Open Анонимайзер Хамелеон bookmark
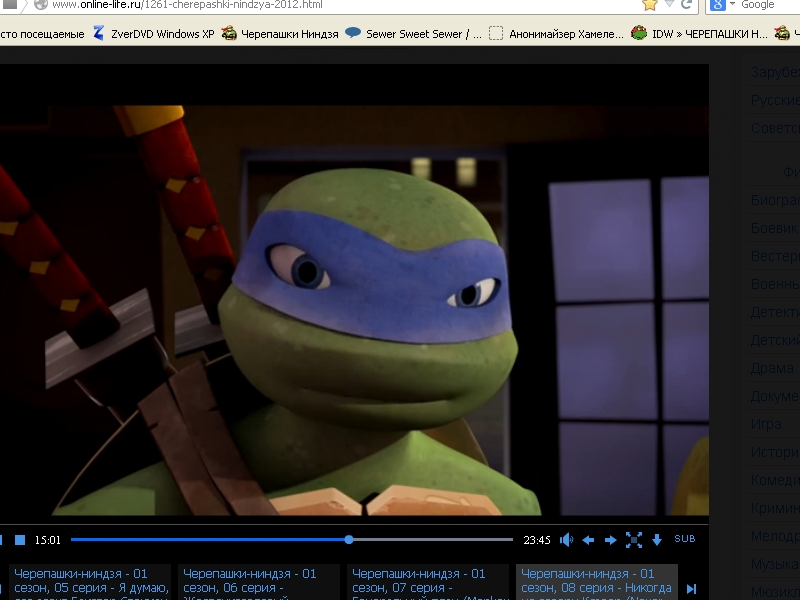Viewport: 800px width, 600px height. (556, 34)
